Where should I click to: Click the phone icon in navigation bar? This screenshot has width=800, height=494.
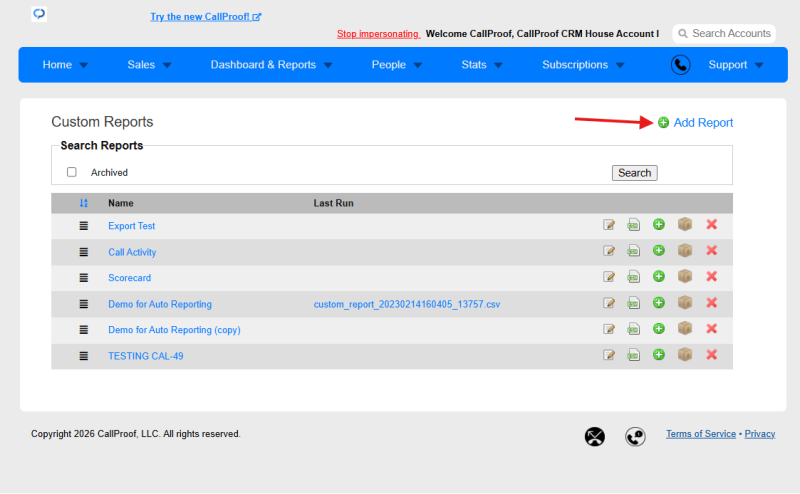680,65
